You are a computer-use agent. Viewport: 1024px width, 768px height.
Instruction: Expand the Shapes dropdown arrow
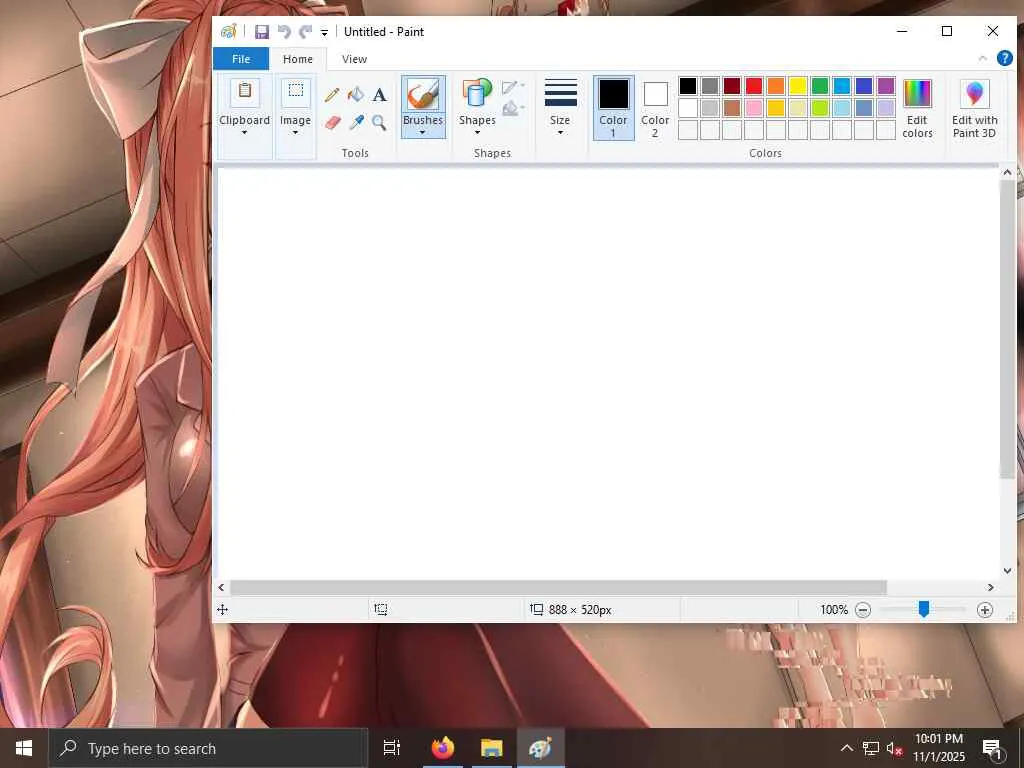[477, 133]
